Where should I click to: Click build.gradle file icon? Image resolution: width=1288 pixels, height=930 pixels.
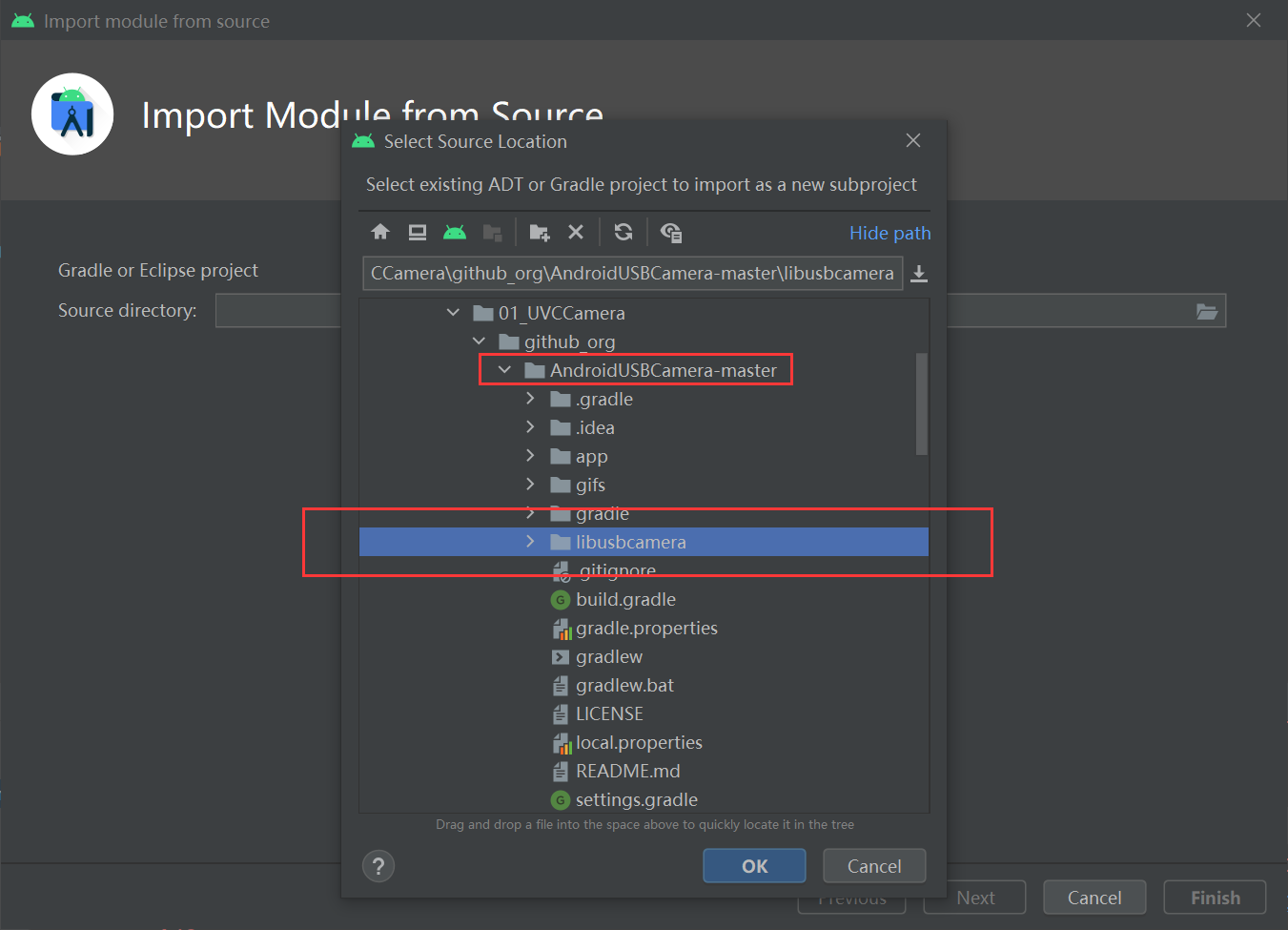[x=561, y=600]
